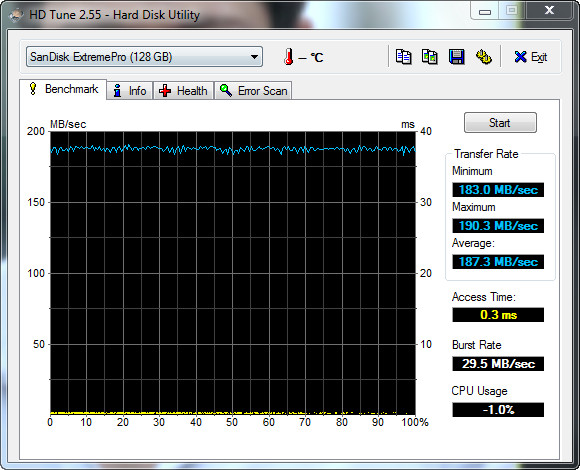Close the HD Tune window
The width and height of the screenshot is (580, 470).
pos(550,10)
